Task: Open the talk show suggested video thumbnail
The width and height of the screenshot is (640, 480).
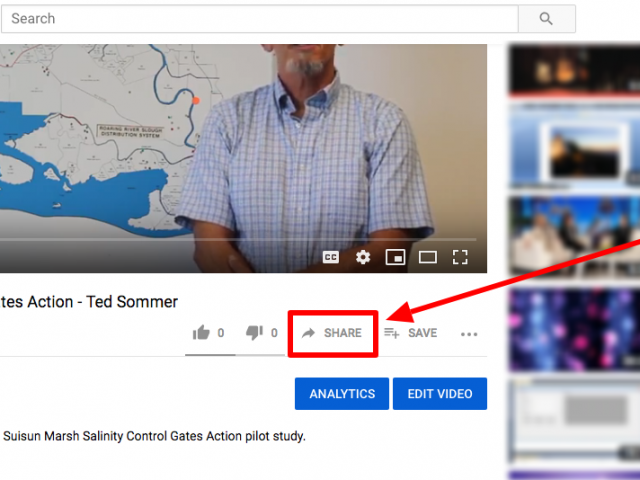Action: pos(575,236)
